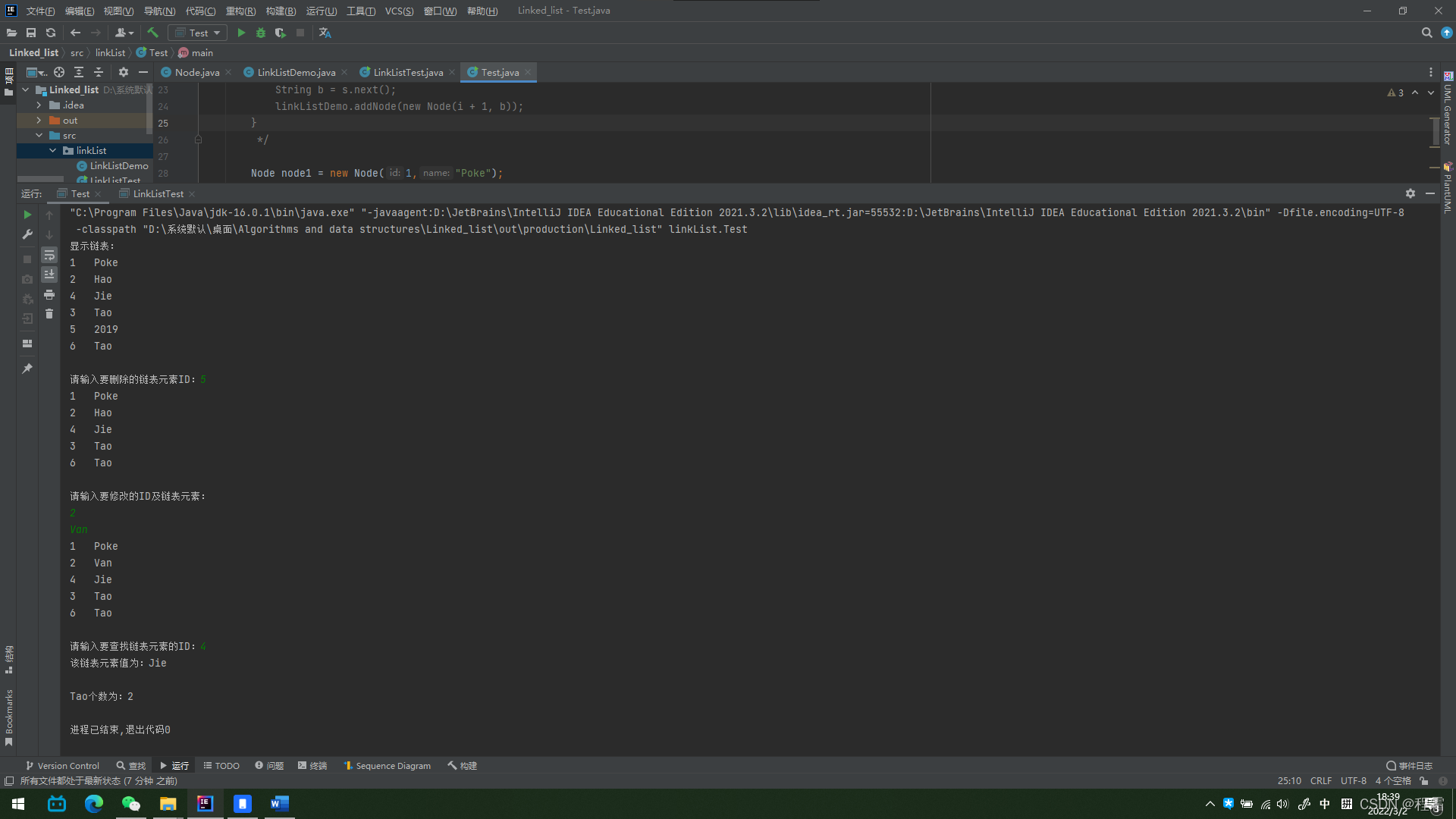
Task: Click the blue update arrow icon
Action: (1446, 33)
